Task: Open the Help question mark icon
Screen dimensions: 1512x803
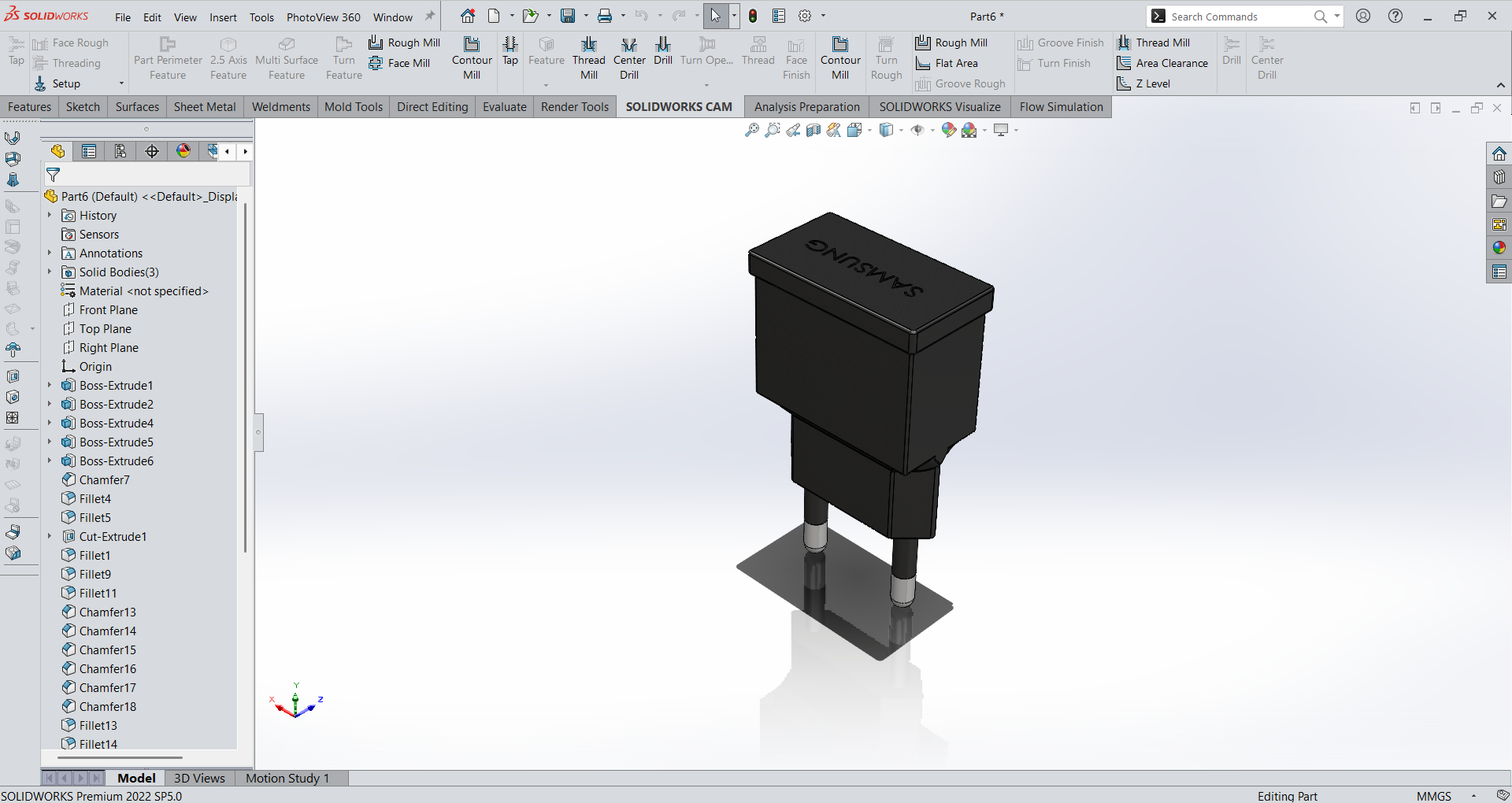Action: tap(1395, 16)
